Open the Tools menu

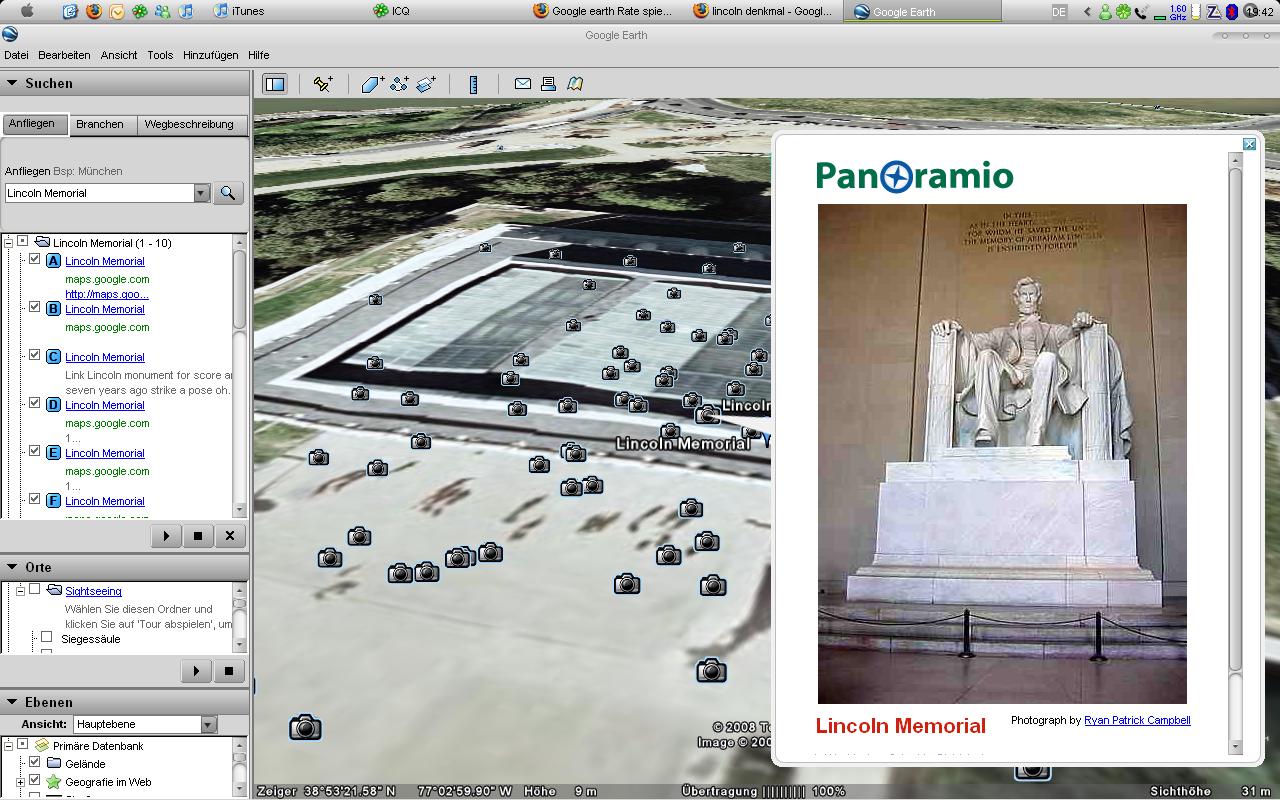pyautogui.click(x=160, y=55)
